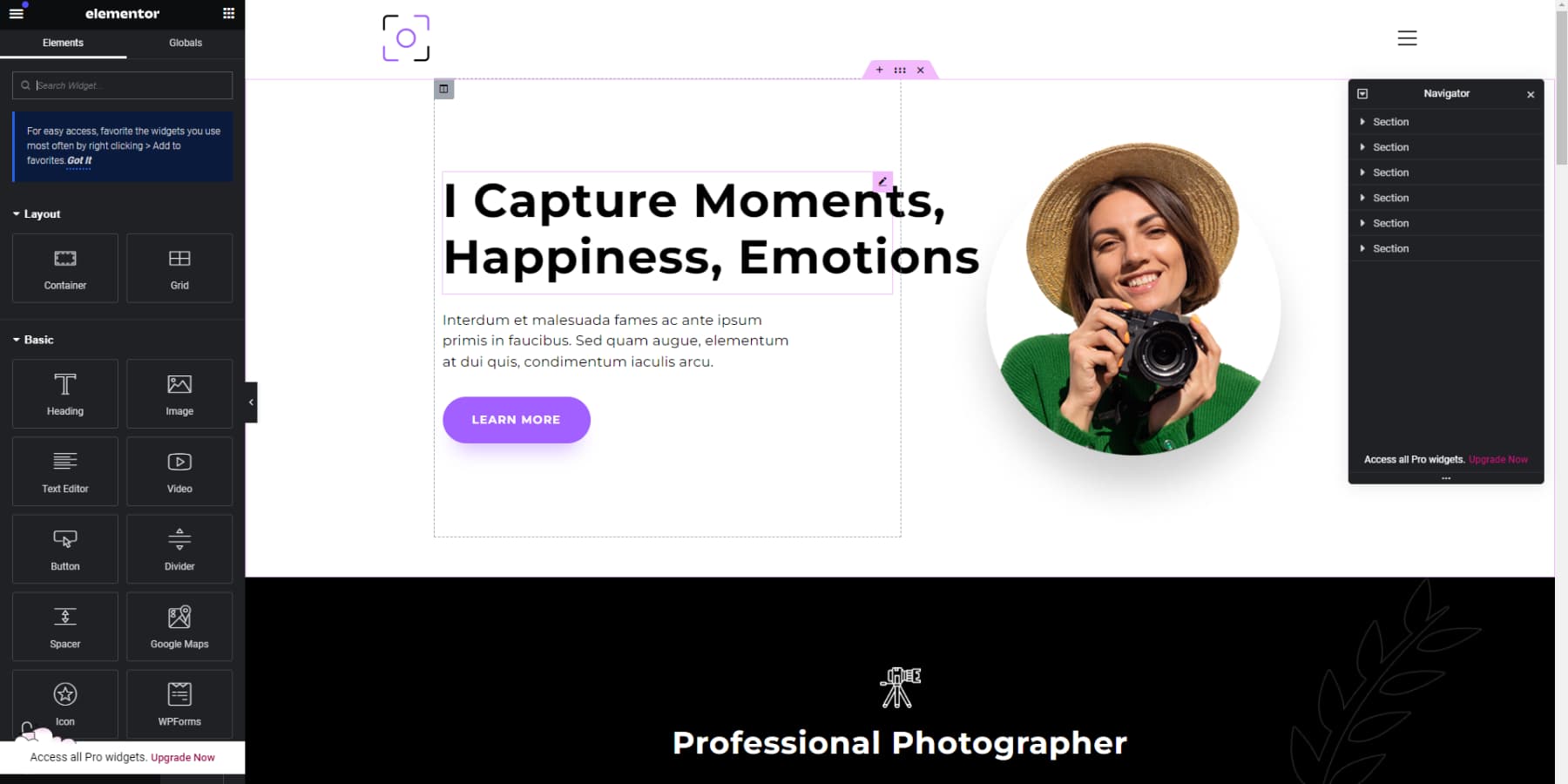The height and width of the screenshot is (784, 1568).
Task: Collapse the Layout category
Action: click(x=37, y=214)
